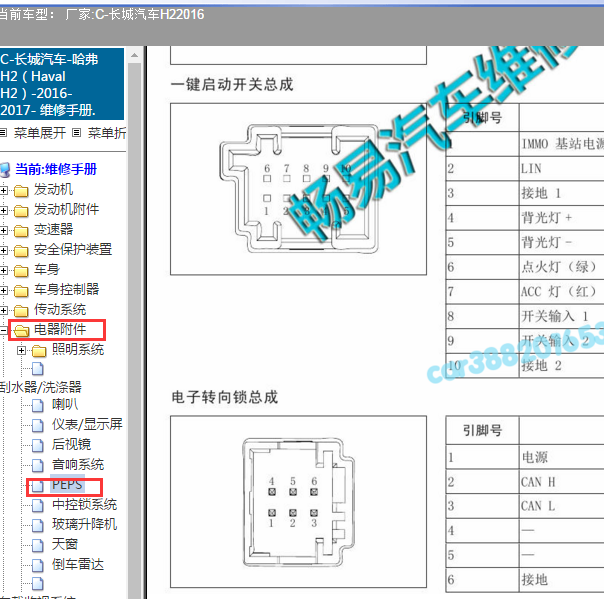Click the CAN L table cell
This screenshot has width=604, height=599.
coord(562,506)
